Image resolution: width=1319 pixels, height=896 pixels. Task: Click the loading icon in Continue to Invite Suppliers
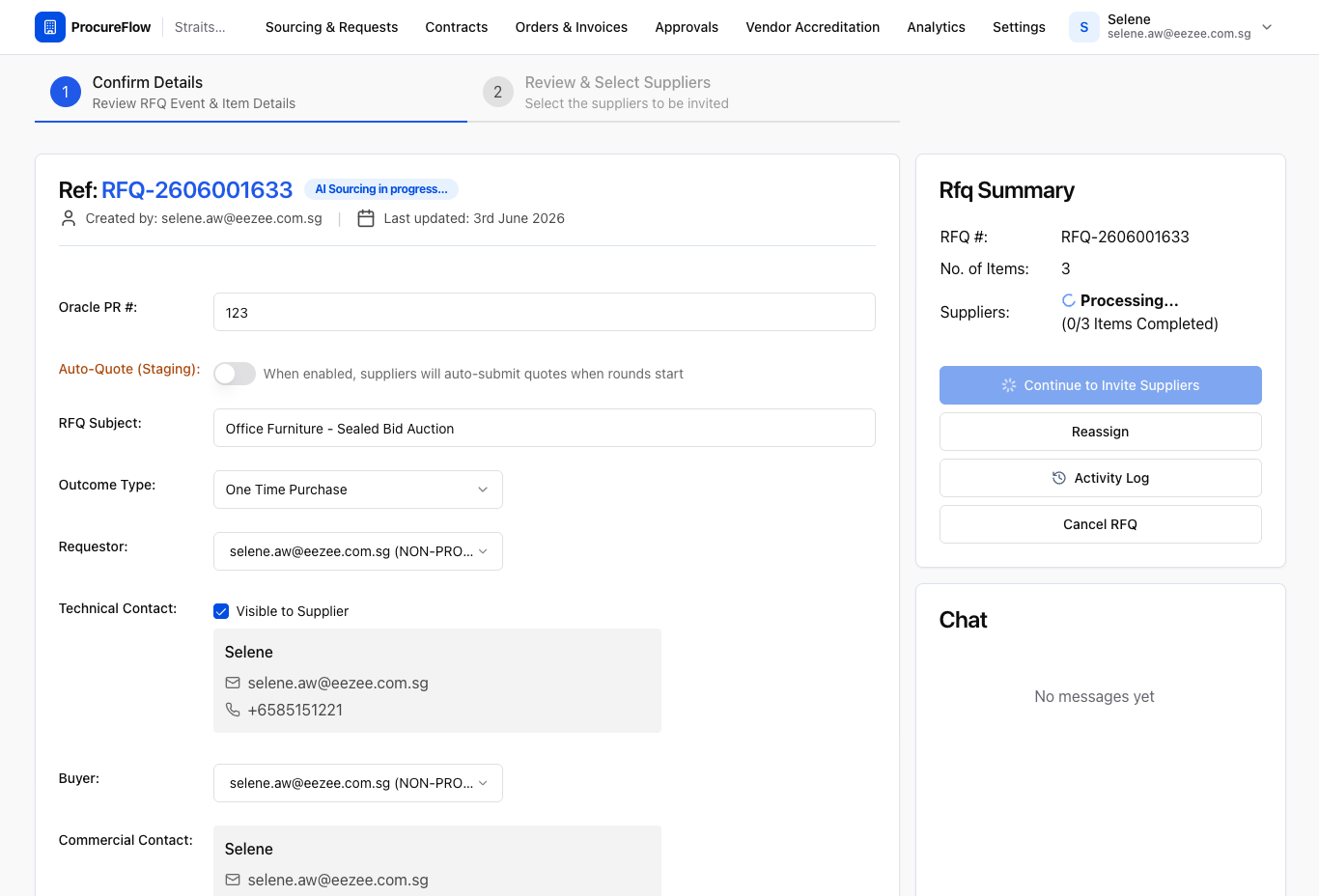(x=1009, y=385)
